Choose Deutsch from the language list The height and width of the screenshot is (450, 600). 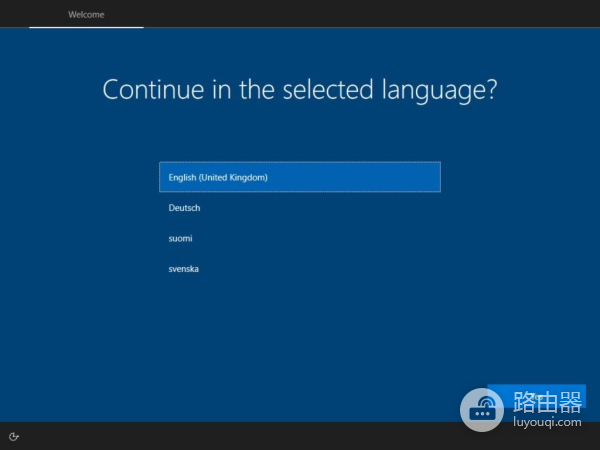(300, 208)
